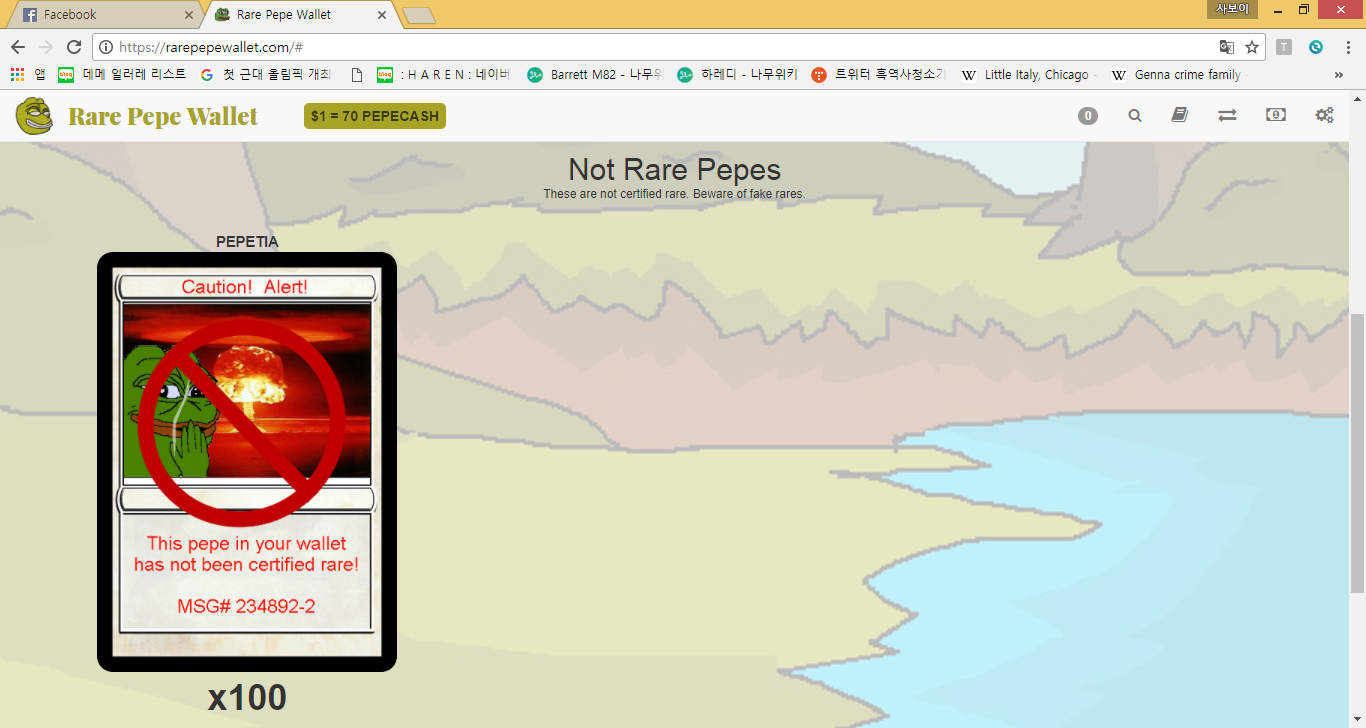Open the Google 첫 근대 올림픽 bookmark

tap(265, 75)
